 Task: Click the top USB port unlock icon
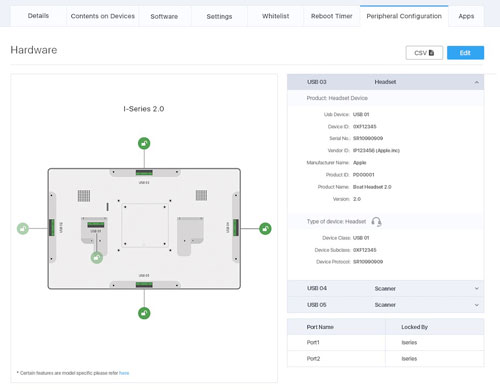(x=144, y=143)
